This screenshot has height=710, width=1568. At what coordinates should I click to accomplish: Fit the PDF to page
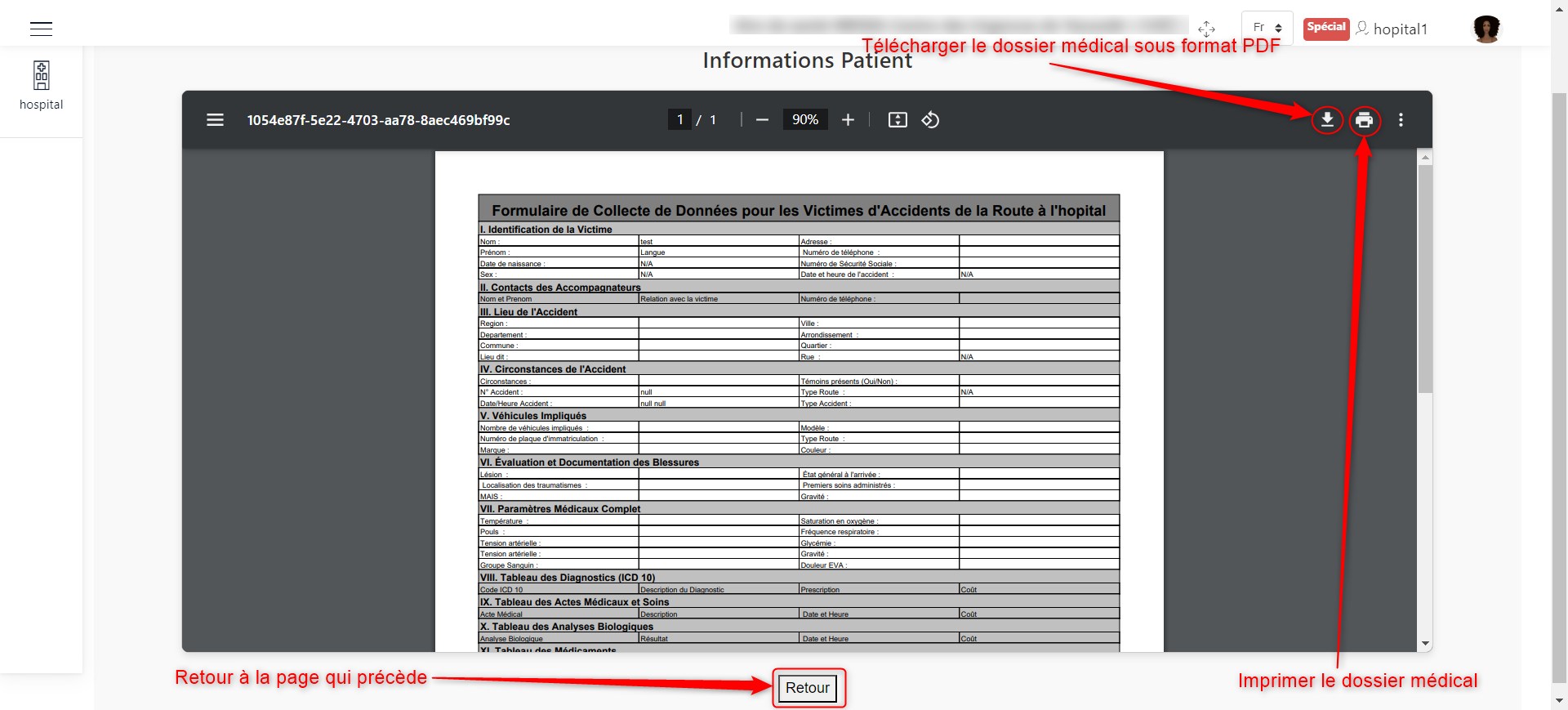coord(898,120)
